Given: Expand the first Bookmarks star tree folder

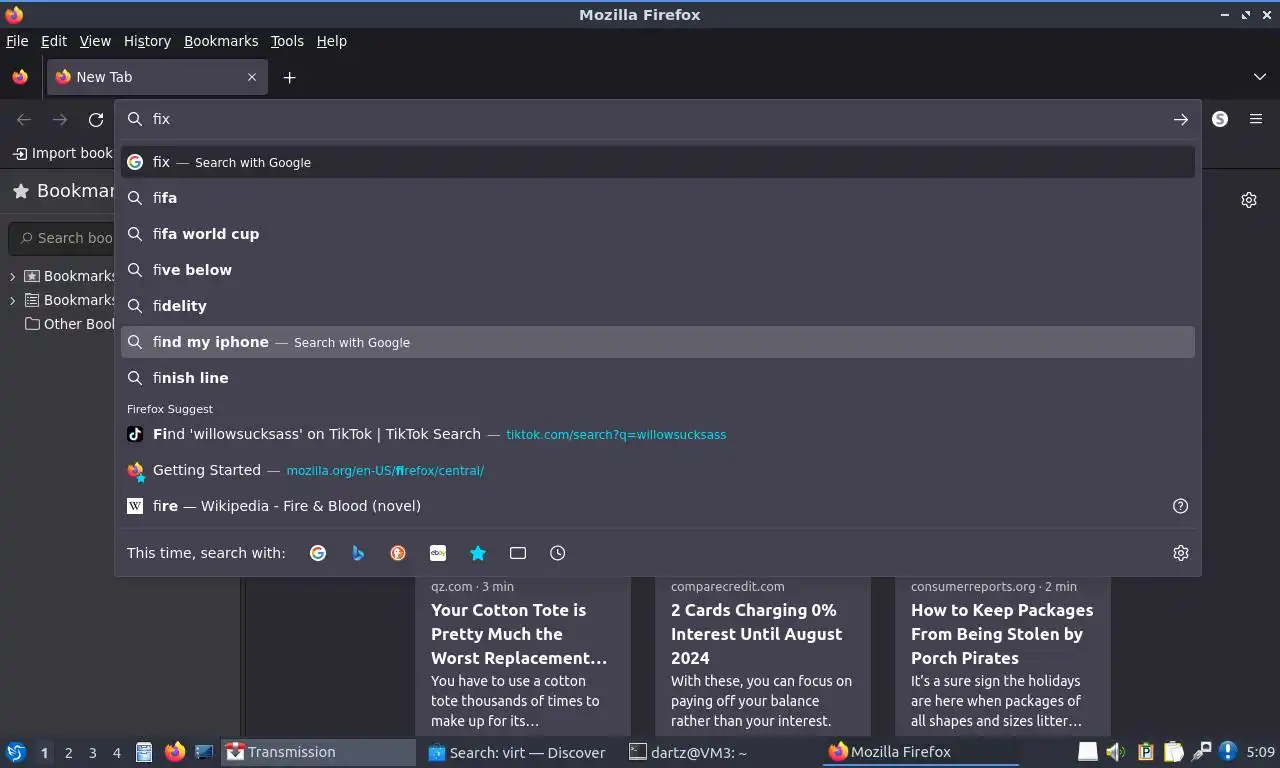Looking at the screenshot, I should [12, 276].
